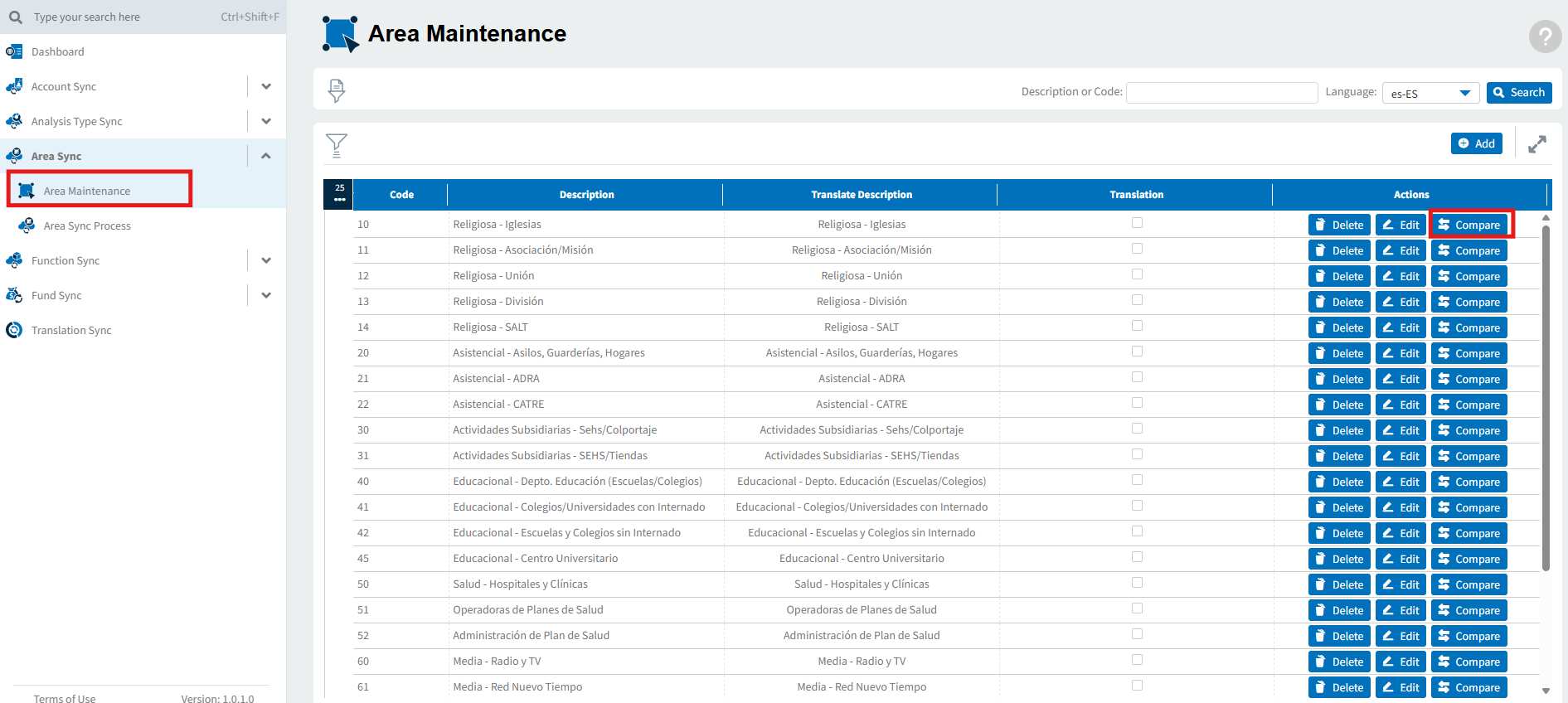Open the Language es-ES dropdown
This screenshot has width=1568, height=703.
coord(1431,93)
